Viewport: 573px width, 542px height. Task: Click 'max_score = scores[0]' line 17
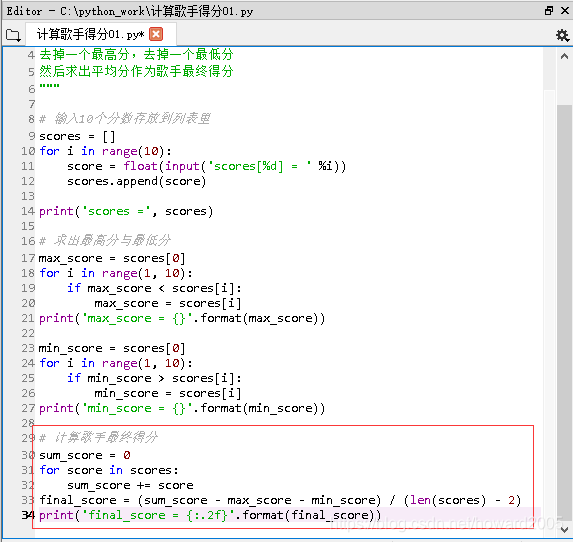pyautogui.click(x=112, y=258)
